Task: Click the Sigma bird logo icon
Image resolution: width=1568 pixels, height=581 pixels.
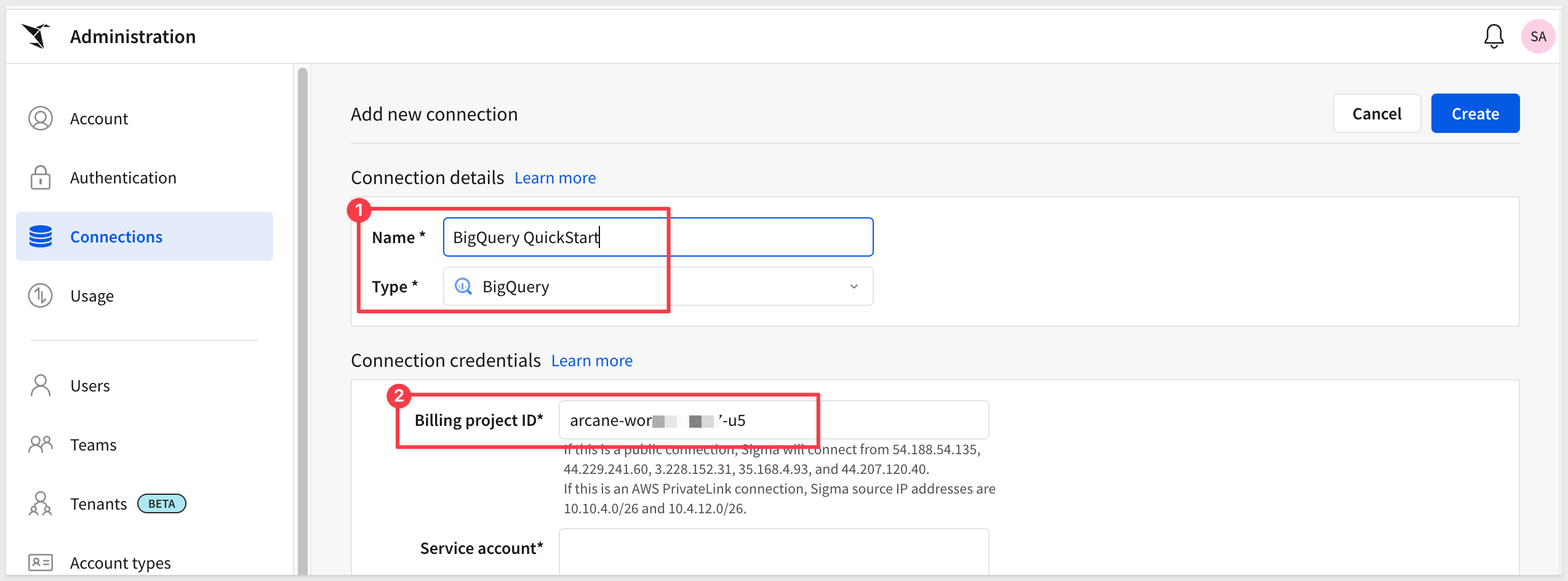Action: [x=36, y=36]
